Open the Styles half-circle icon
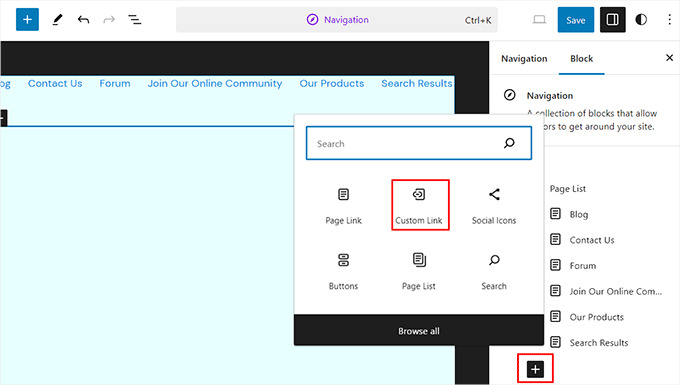This screenshot has height=385, width=680. pyautogui.click(x=641, y=20)
